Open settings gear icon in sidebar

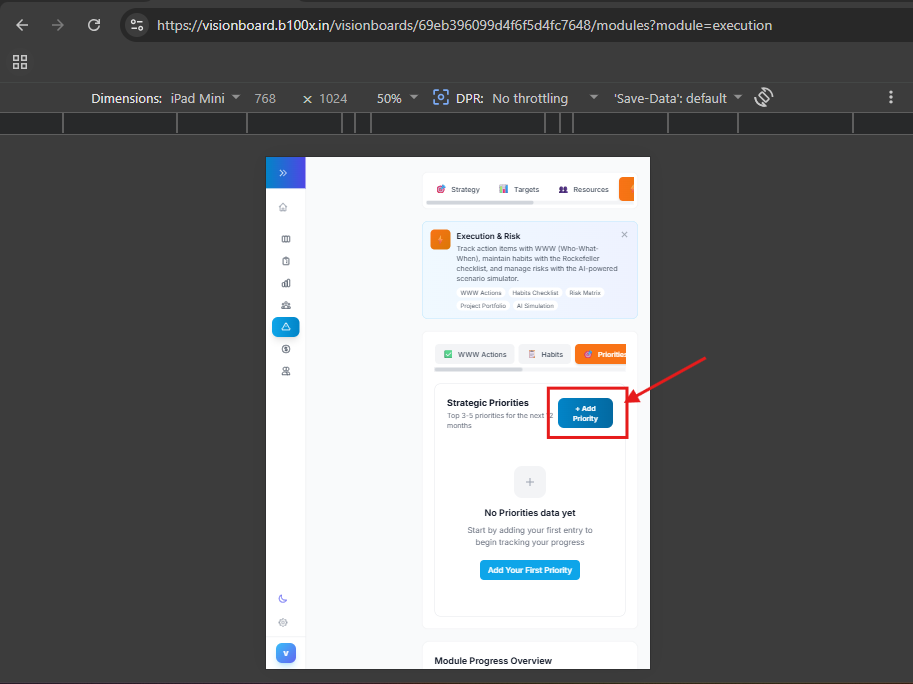tap(283, 622)
